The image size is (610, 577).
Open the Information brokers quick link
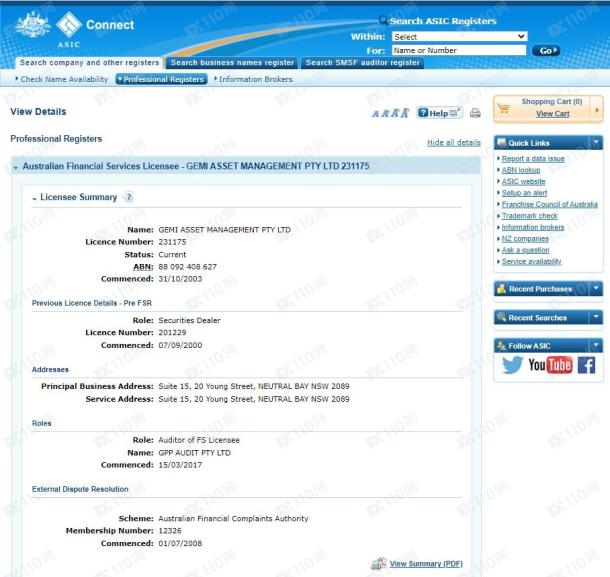(533, 227)
